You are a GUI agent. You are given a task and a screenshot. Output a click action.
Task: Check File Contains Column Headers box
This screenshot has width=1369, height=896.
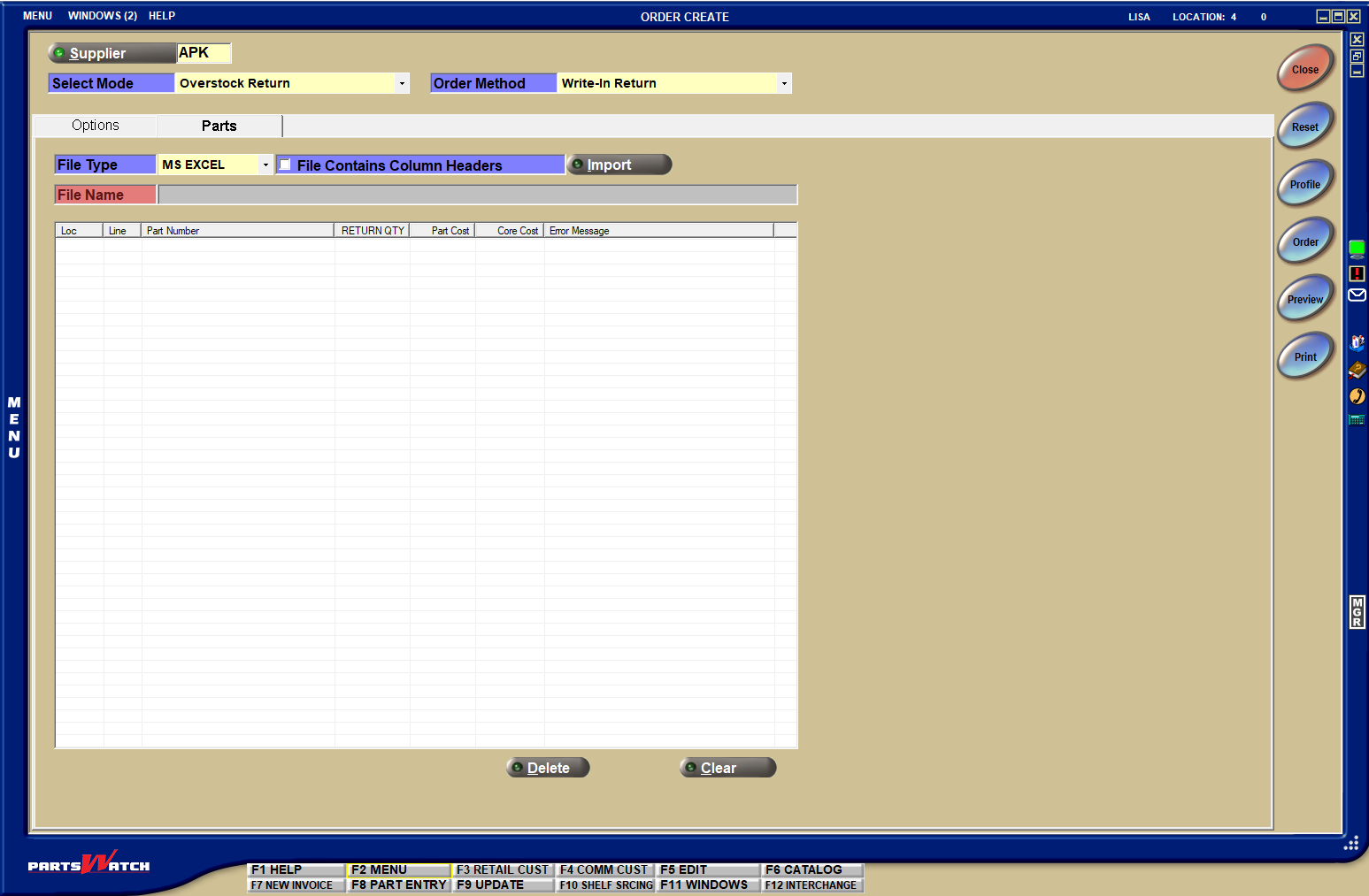(285, 165)
